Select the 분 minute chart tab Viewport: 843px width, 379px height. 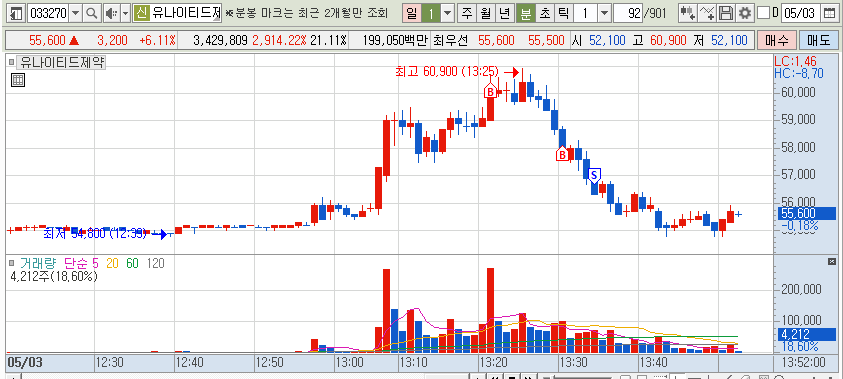click(x=525, y=13)
